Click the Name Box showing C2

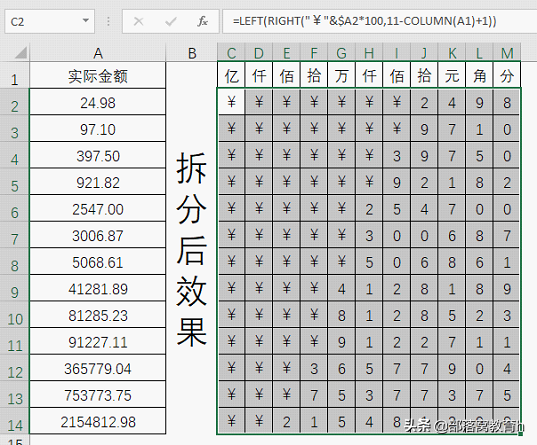click(50, 22)
